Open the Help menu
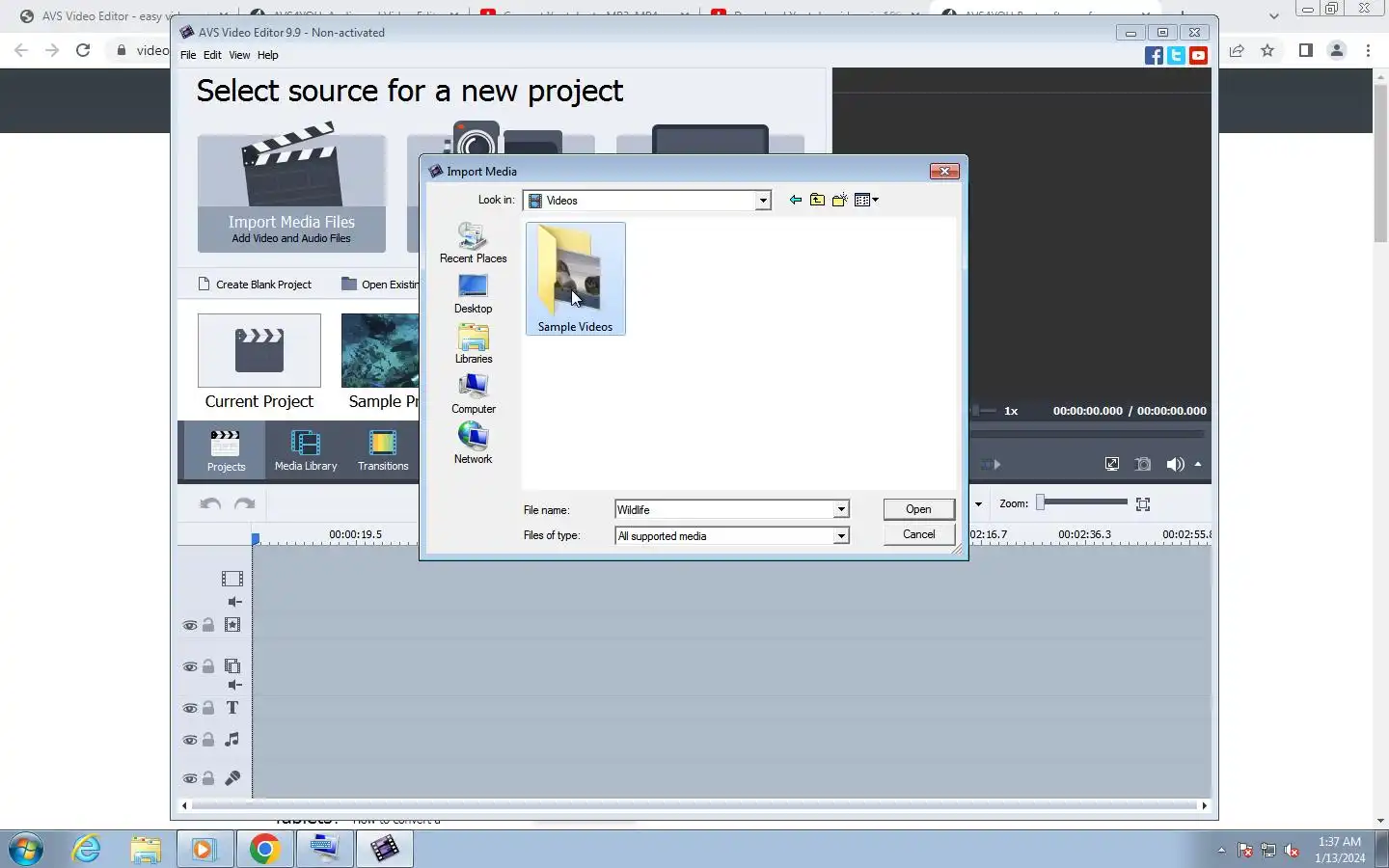Screen dimensions: 1389x868 (267, 55)
